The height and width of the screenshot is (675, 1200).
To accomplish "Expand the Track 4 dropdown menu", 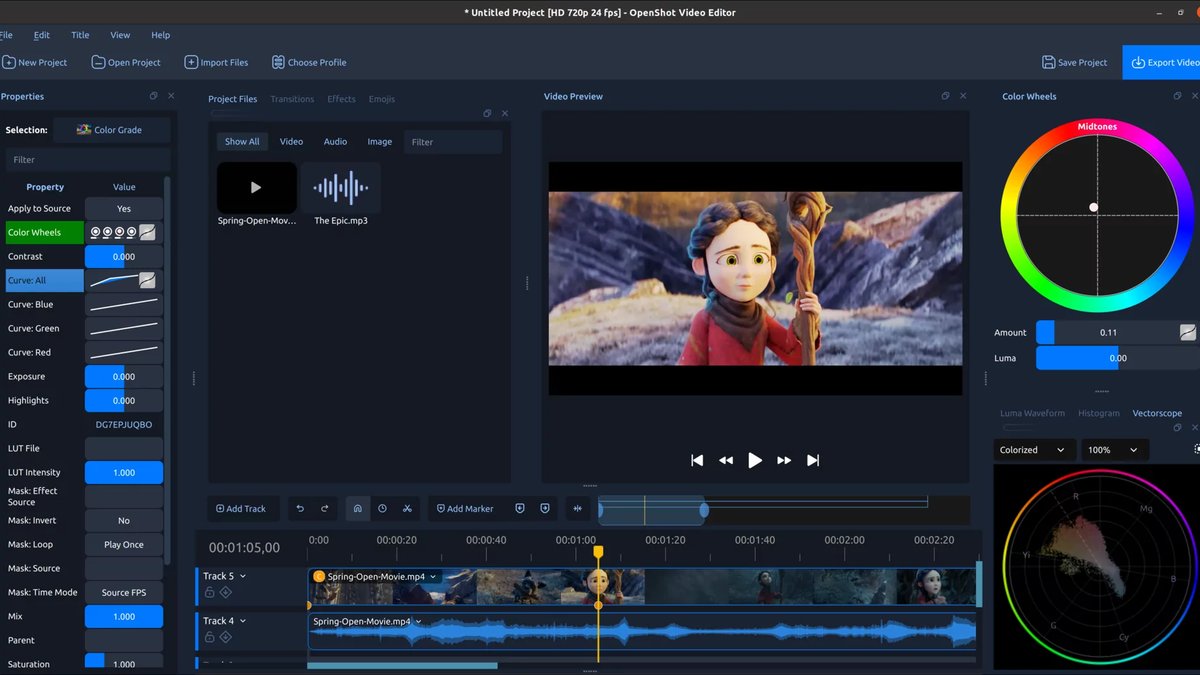I will (x=243, y=621).
